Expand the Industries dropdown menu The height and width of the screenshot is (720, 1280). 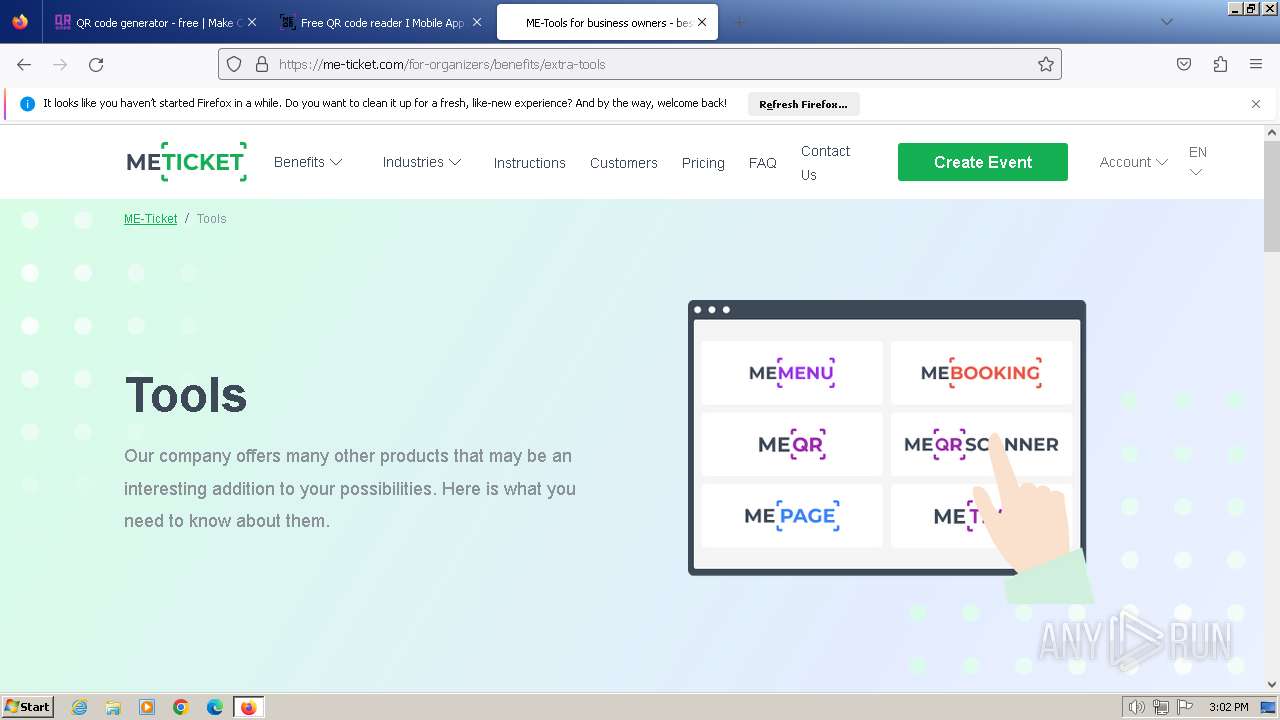click(x=422, y=162)
